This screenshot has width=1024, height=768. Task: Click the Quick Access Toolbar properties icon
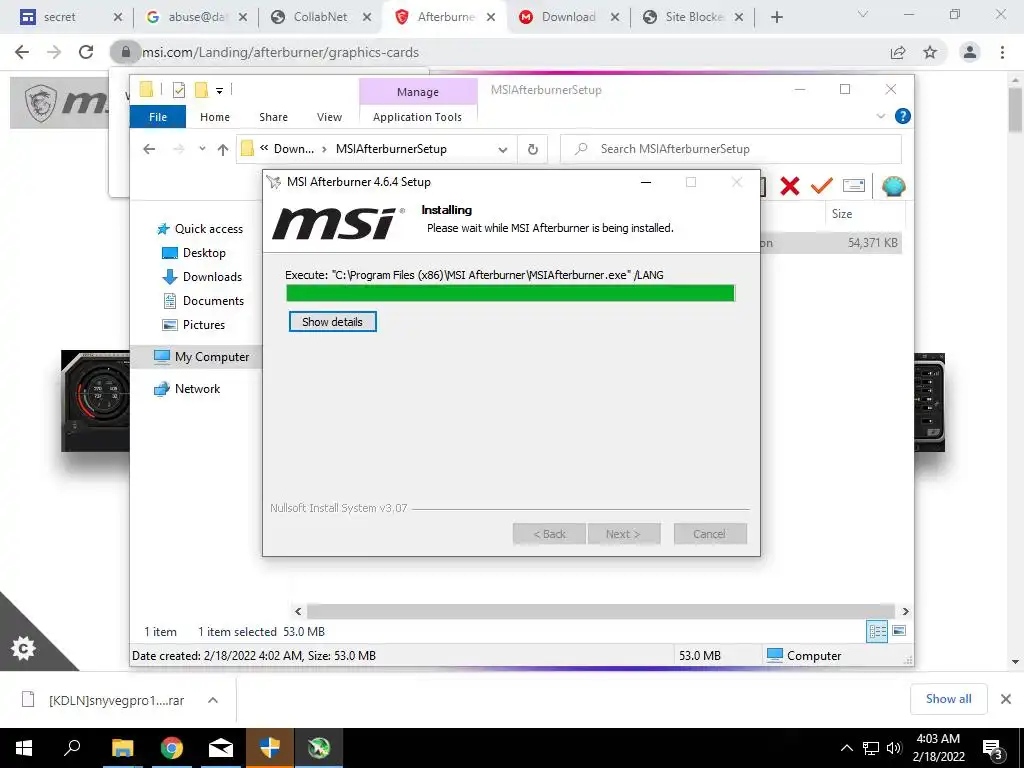point(179,91)
